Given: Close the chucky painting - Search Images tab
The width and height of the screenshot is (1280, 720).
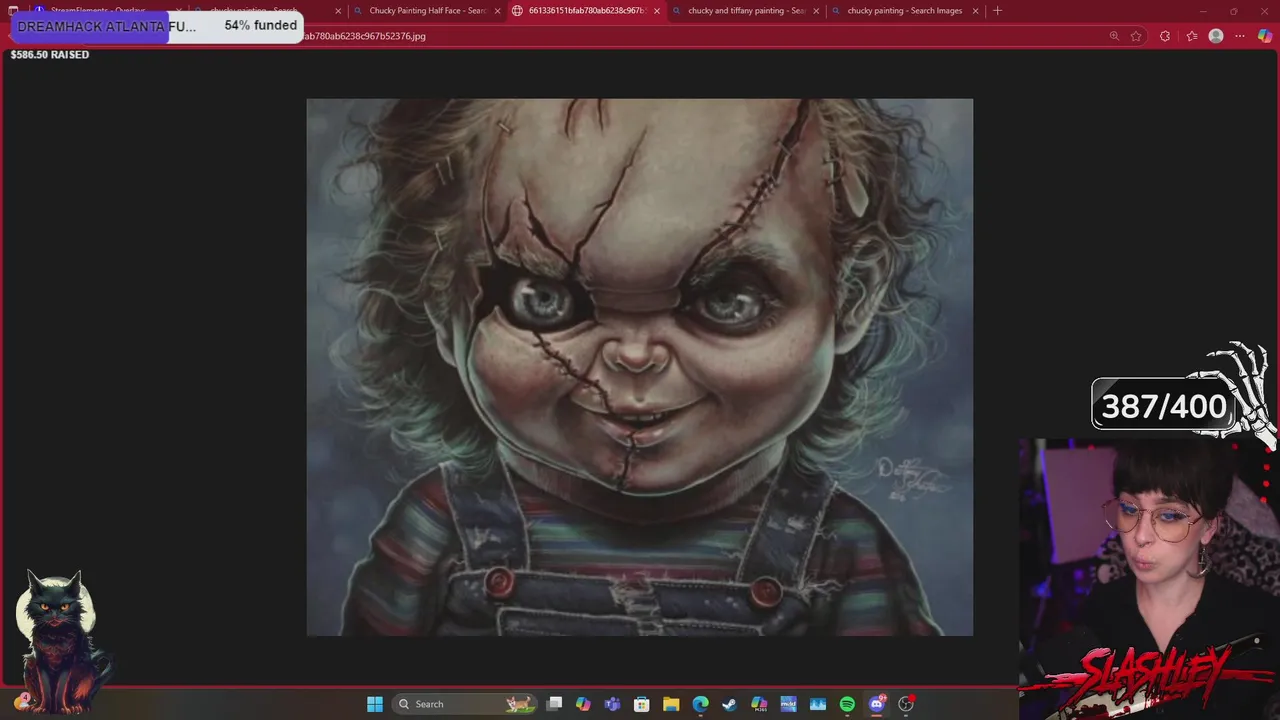Looking at the screenshot, I should click(x=975, y=11).
